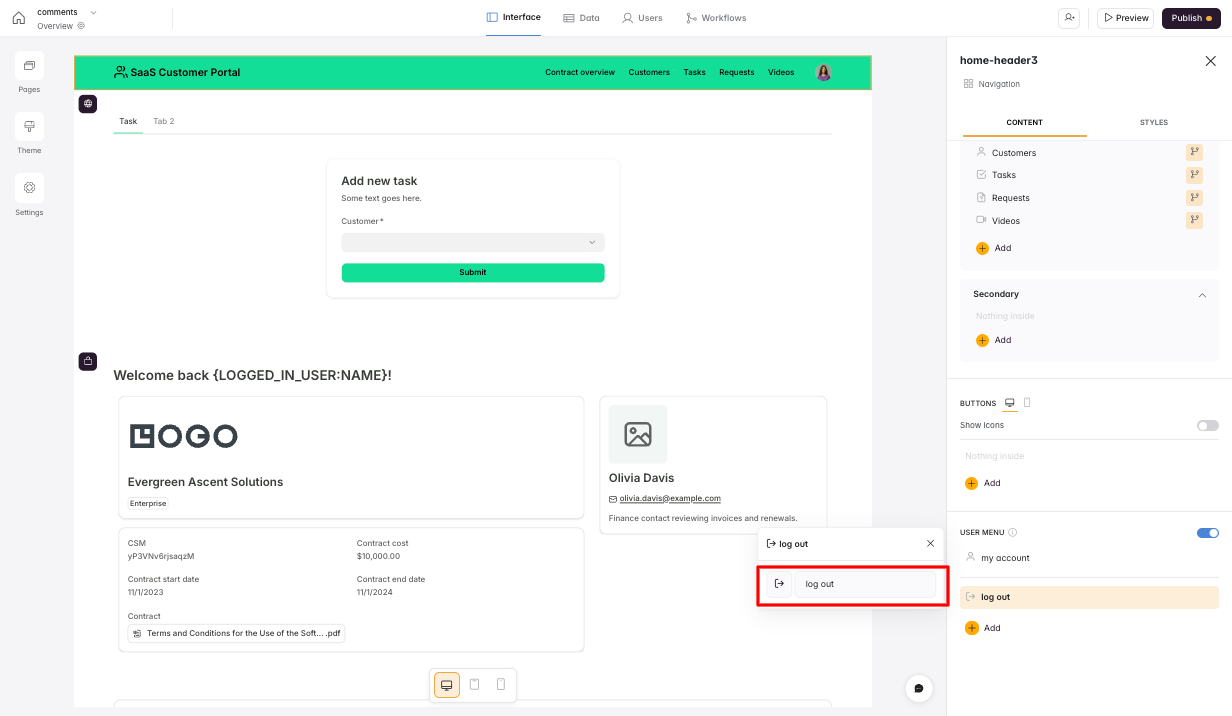Expand the comments app name dropdown

pyautogui.click(x=93, y=12)
